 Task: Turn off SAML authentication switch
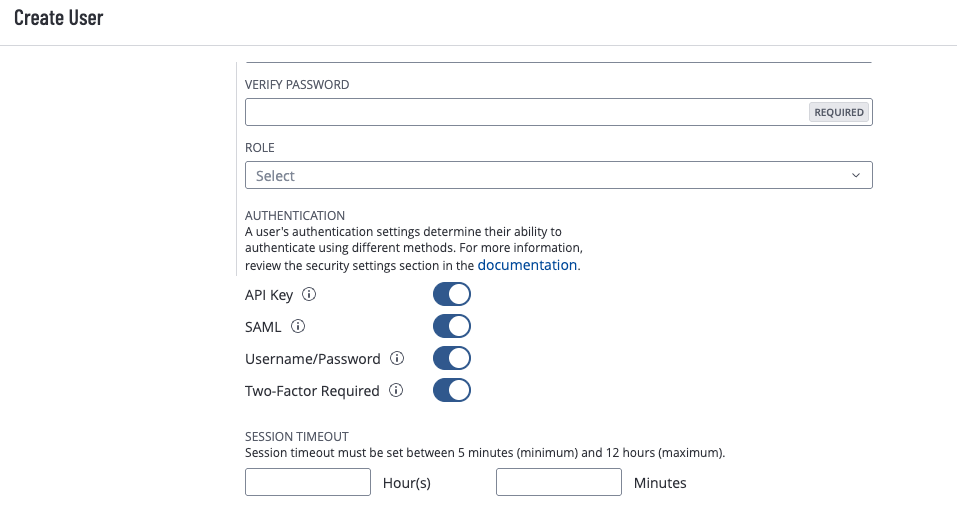[x=451, y=326]
